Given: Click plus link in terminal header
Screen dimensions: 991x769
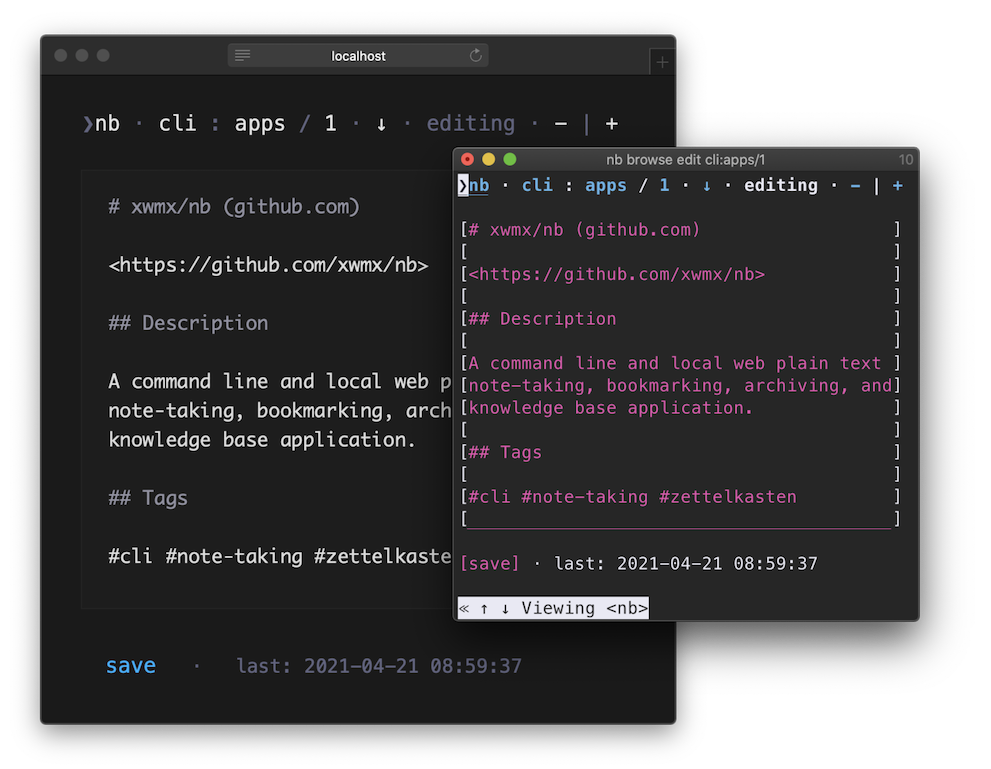Looking at the screenshot, I should (x=897, y=186).
